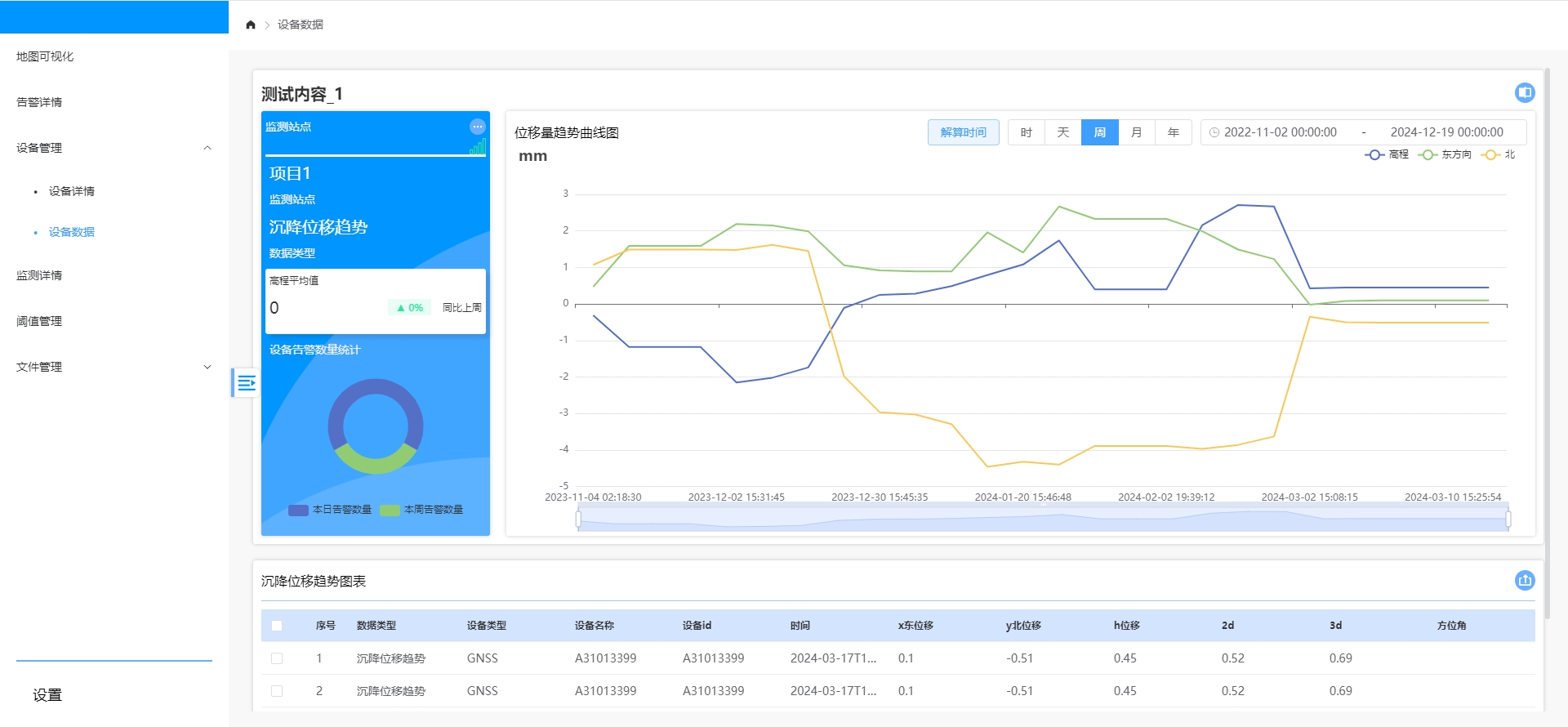
Task: Go to home via breadcrumb house icon
Action: tap(251, 25)
